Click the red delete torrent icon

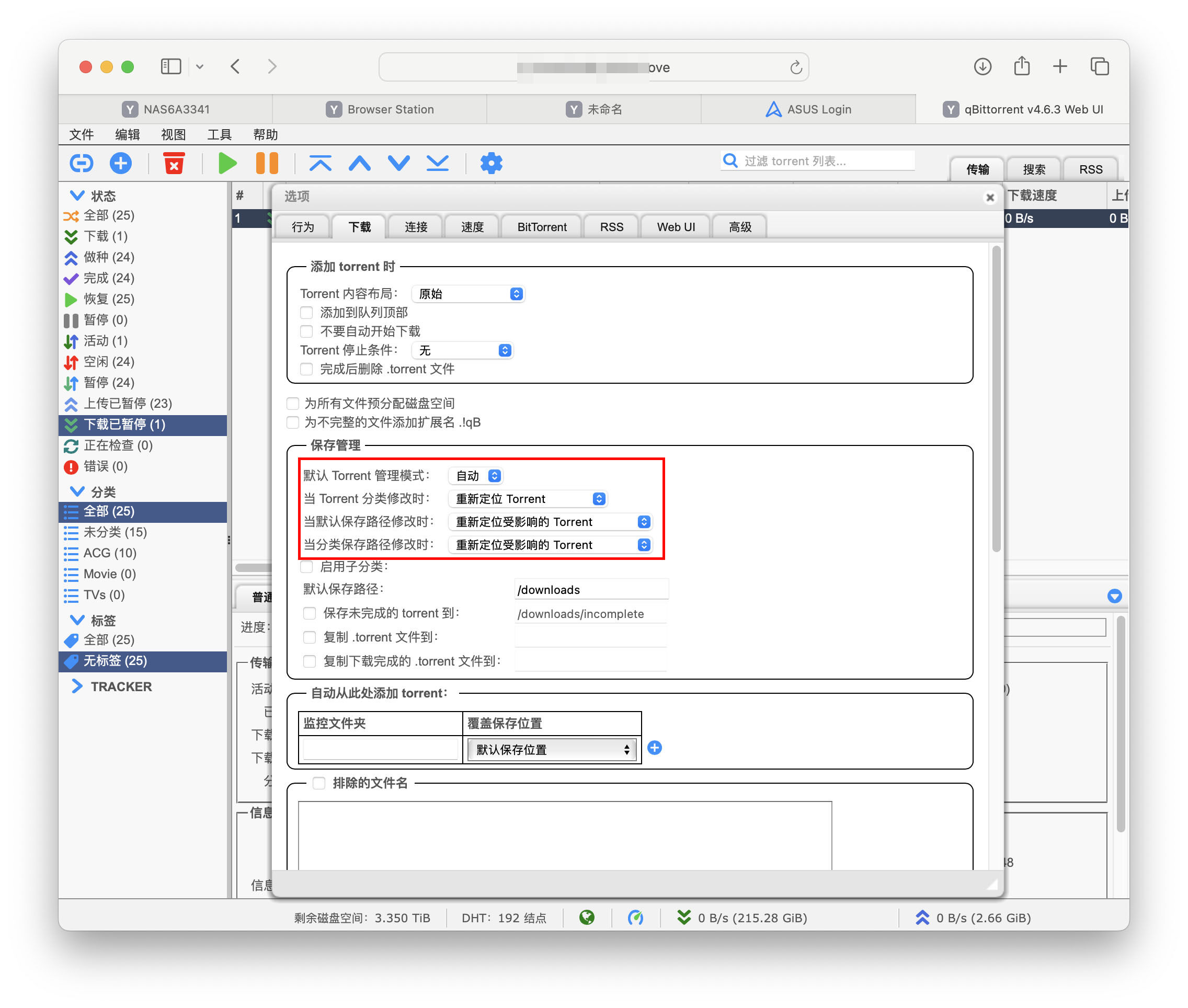[174, 164]
